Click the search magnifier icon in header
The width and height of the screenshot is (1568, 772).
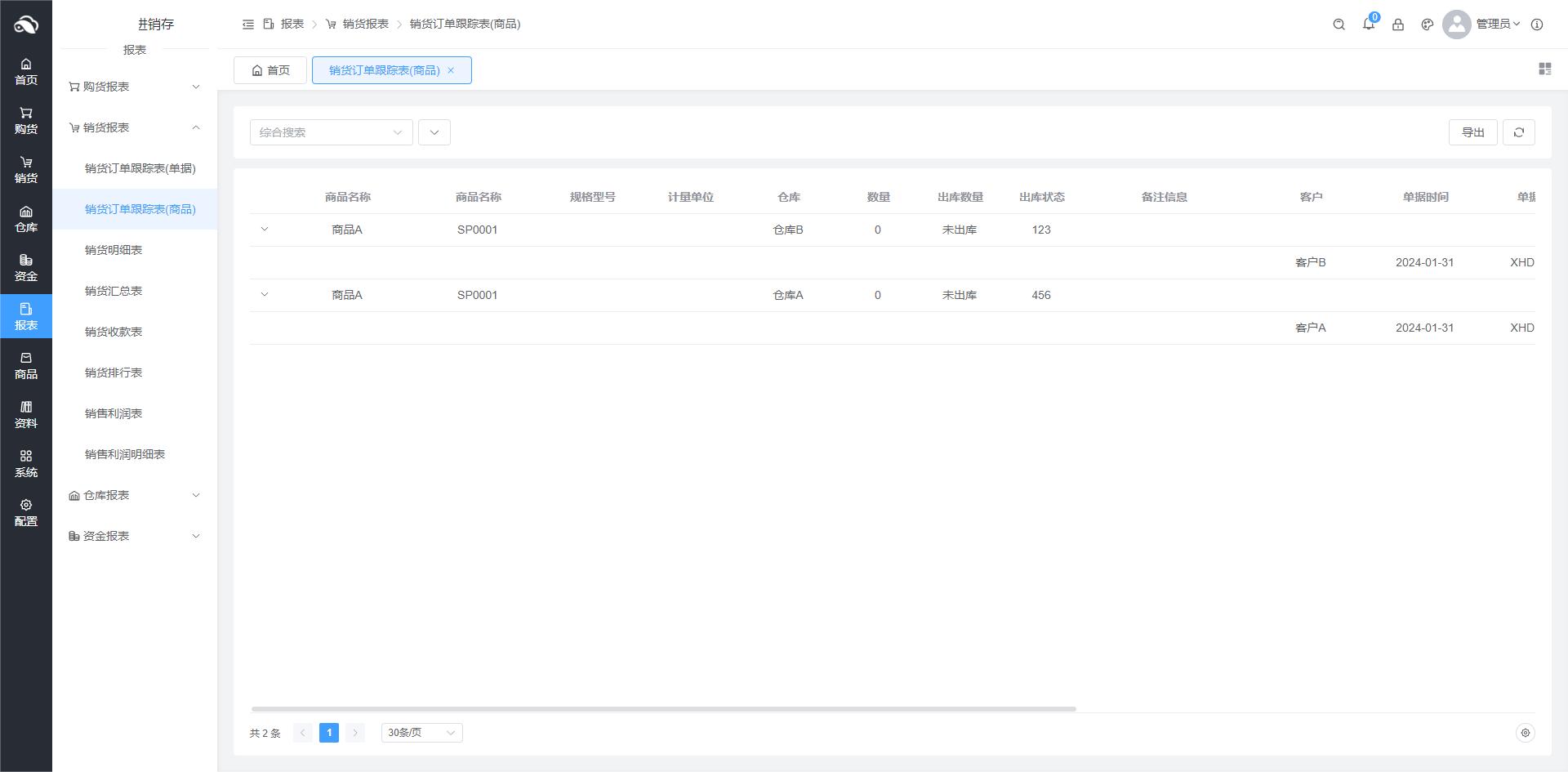[x=1339, y=25]
